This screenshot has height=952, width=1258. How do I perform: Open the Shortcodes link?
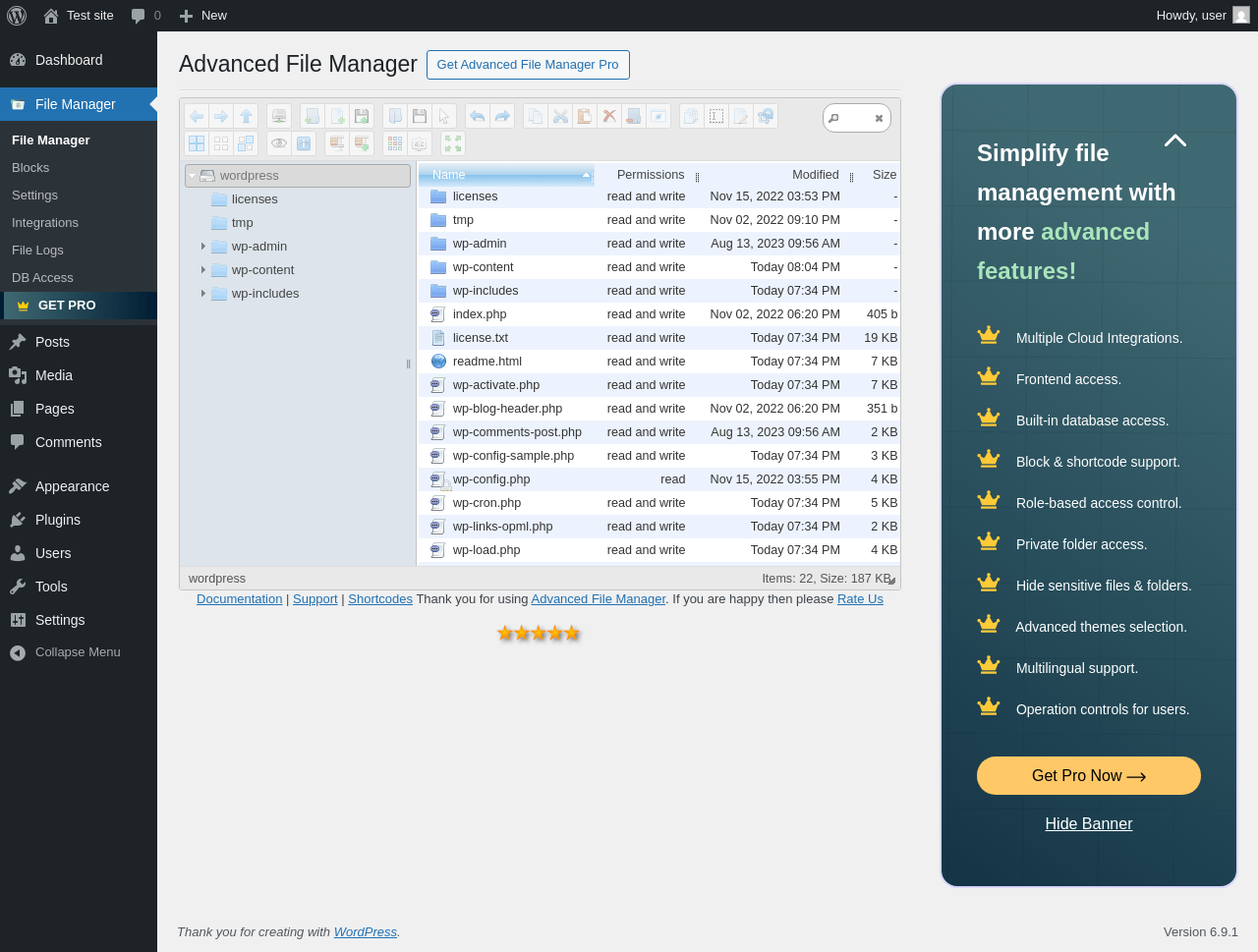coord(380,599)
